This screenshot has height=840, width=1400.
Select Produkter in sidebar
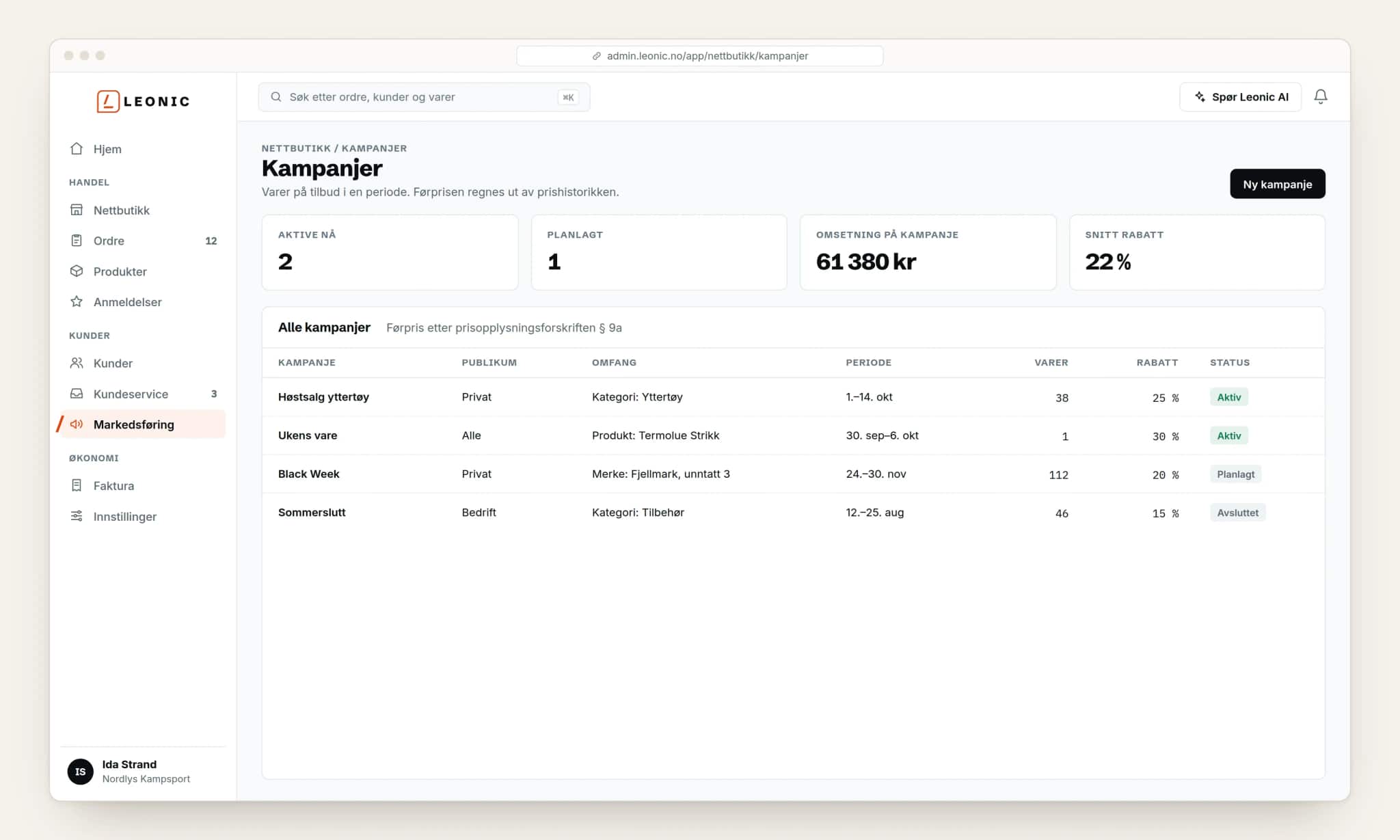[143, 271]
